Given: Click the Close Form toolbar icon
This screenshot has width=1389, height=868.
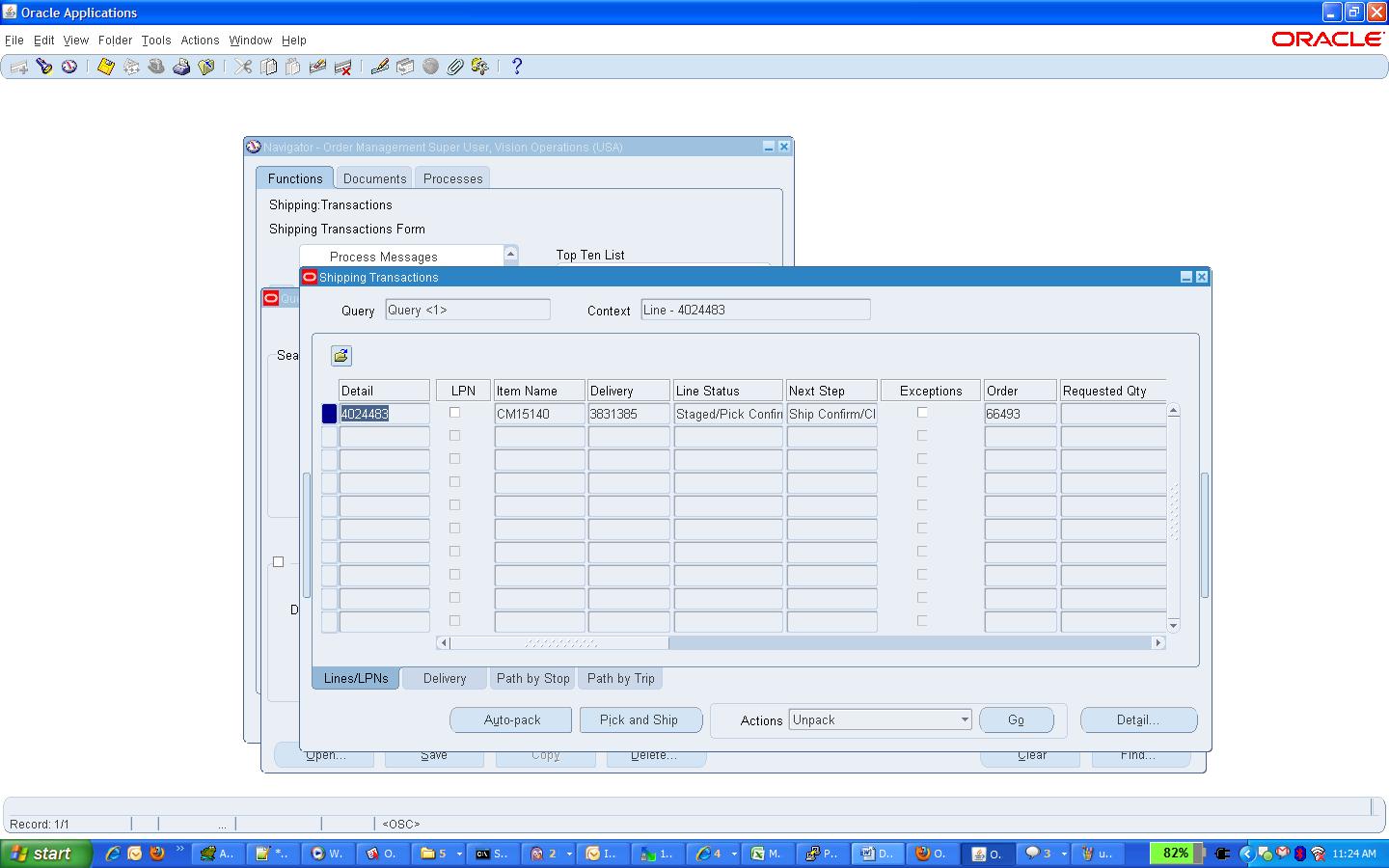Looking at the screenshot, I should click(206, 67).
